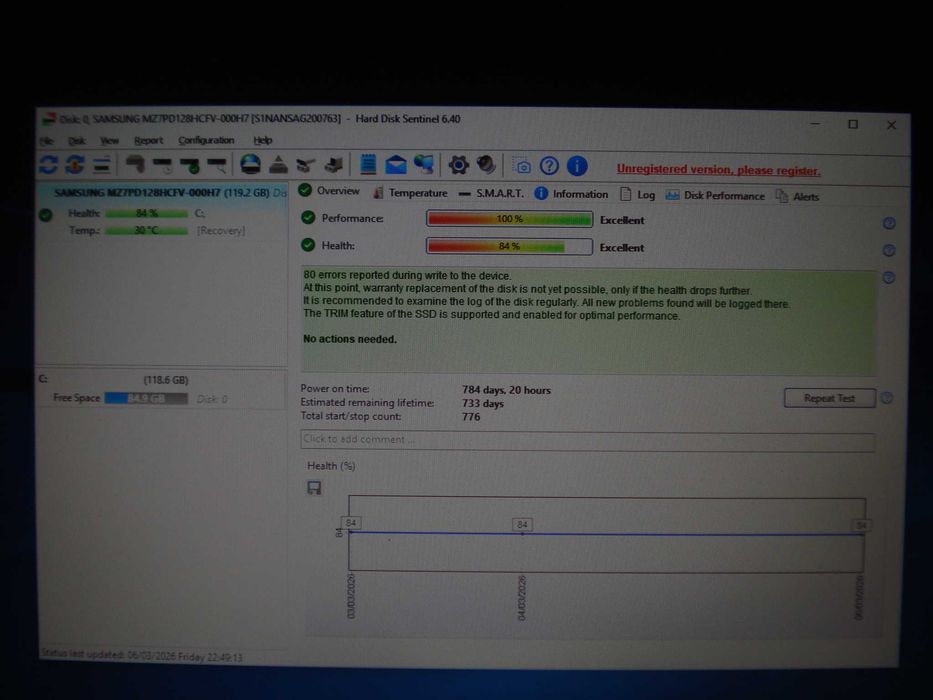Click the gray pyramid toolbar icon
Screen dimensions: 933x700
pos(278,165)
